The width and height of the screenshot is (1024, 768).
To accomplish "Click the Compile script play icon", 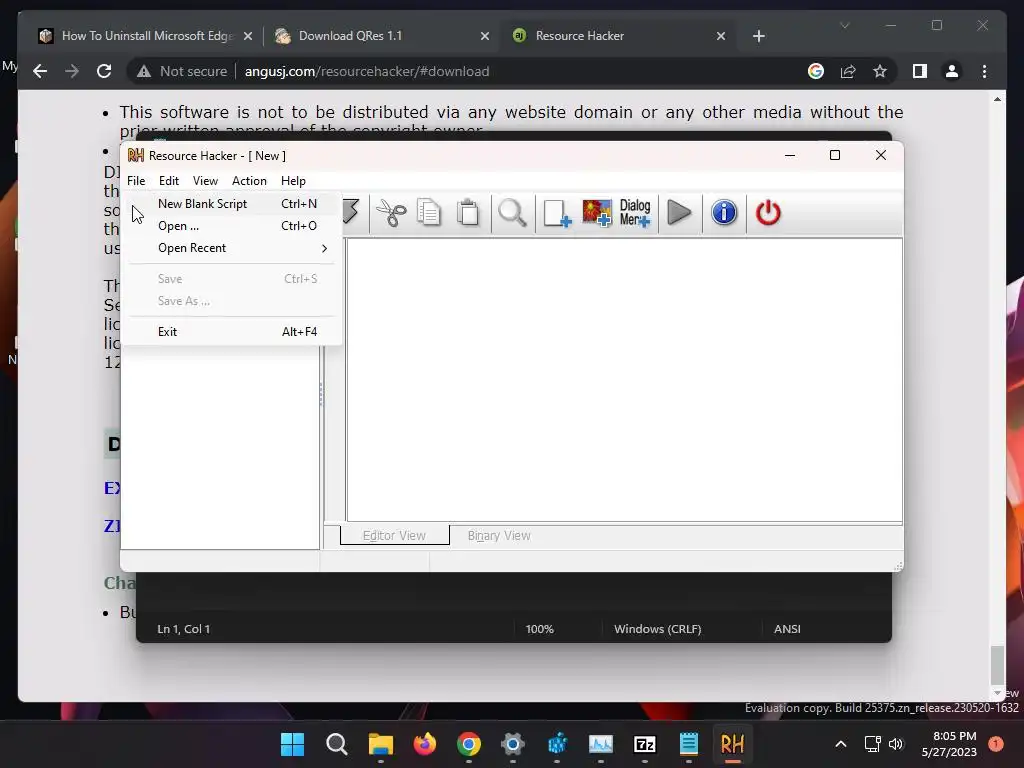I will (679, 213).
